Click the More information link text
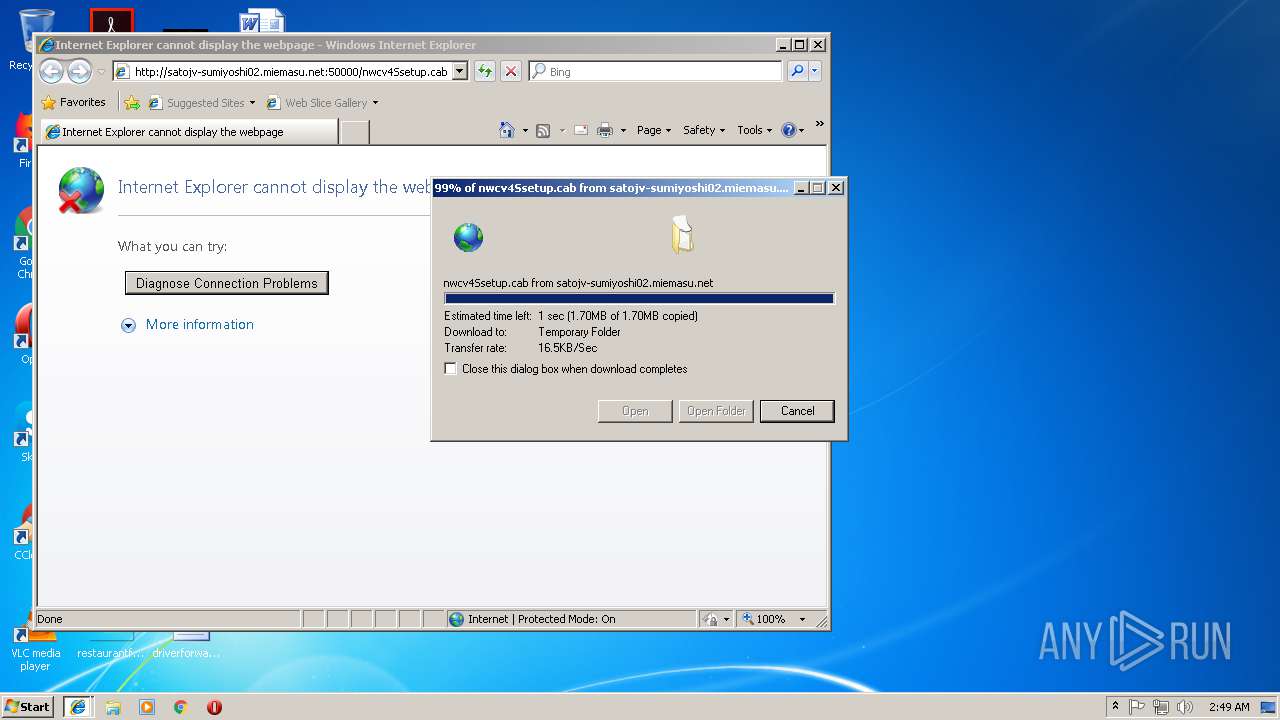 tap(200, 324)
